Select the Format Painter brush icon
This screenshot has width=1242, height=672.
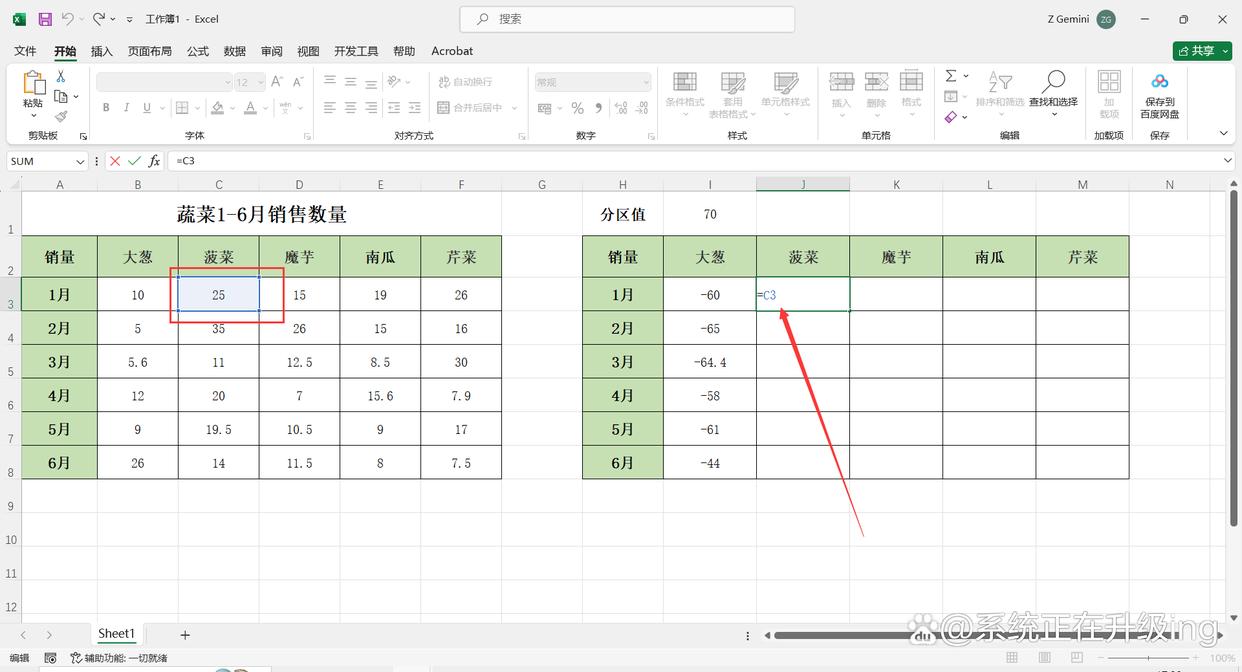coord(61,115)
